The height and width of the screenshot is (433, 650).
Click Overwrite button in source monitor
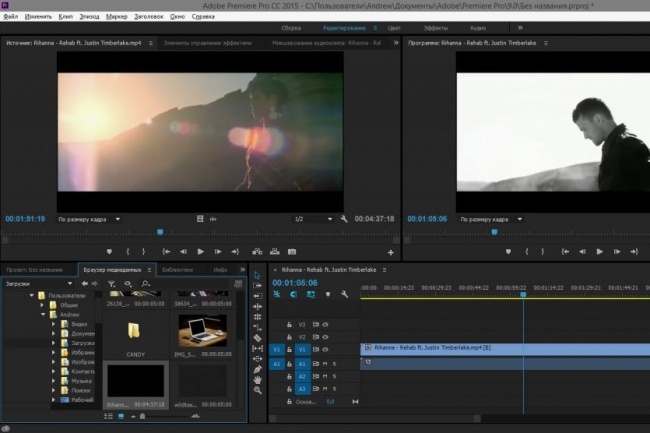click(274, 252)
